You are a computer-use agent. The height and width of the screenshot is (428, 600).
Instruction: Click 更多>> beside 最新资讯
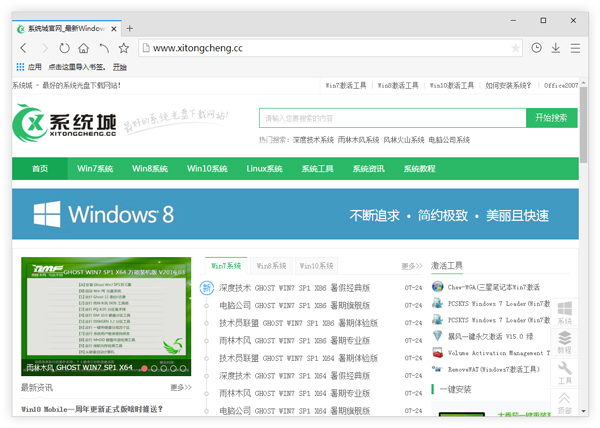pyautogui.click(x=181, y=387)
